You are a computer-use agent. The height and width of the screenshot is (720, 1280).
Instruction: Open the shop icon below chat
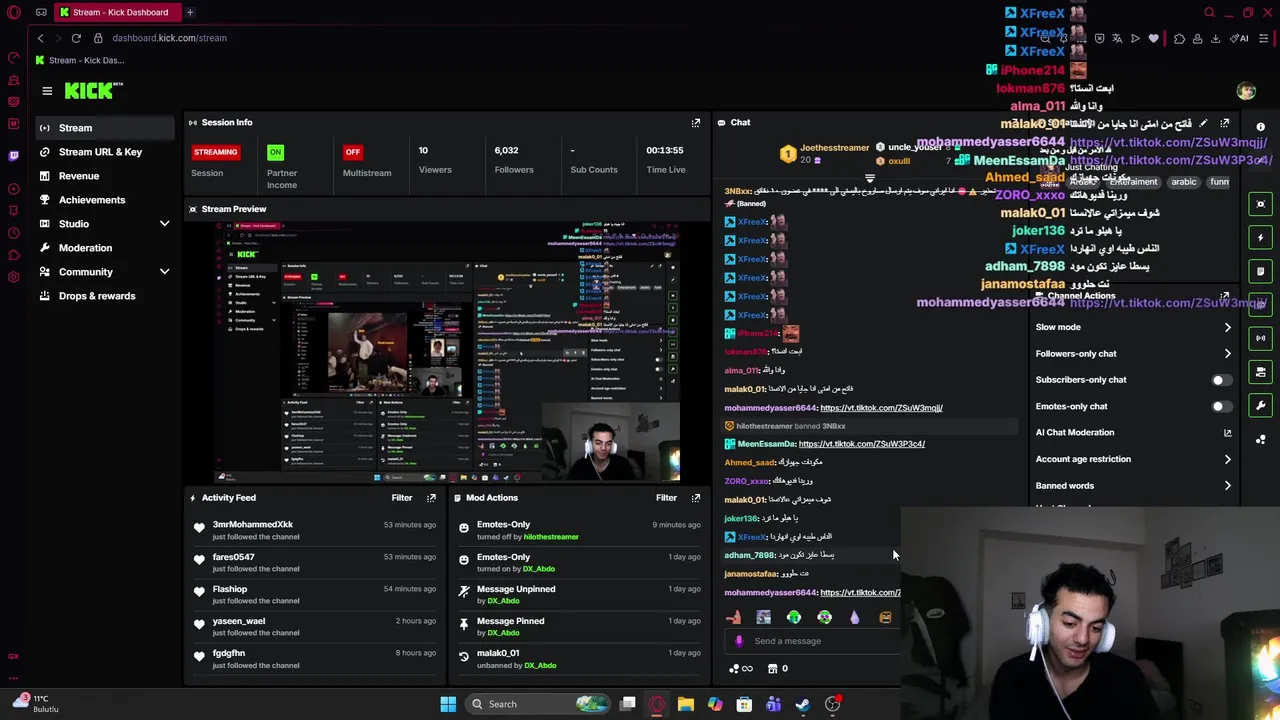point(772,669)
